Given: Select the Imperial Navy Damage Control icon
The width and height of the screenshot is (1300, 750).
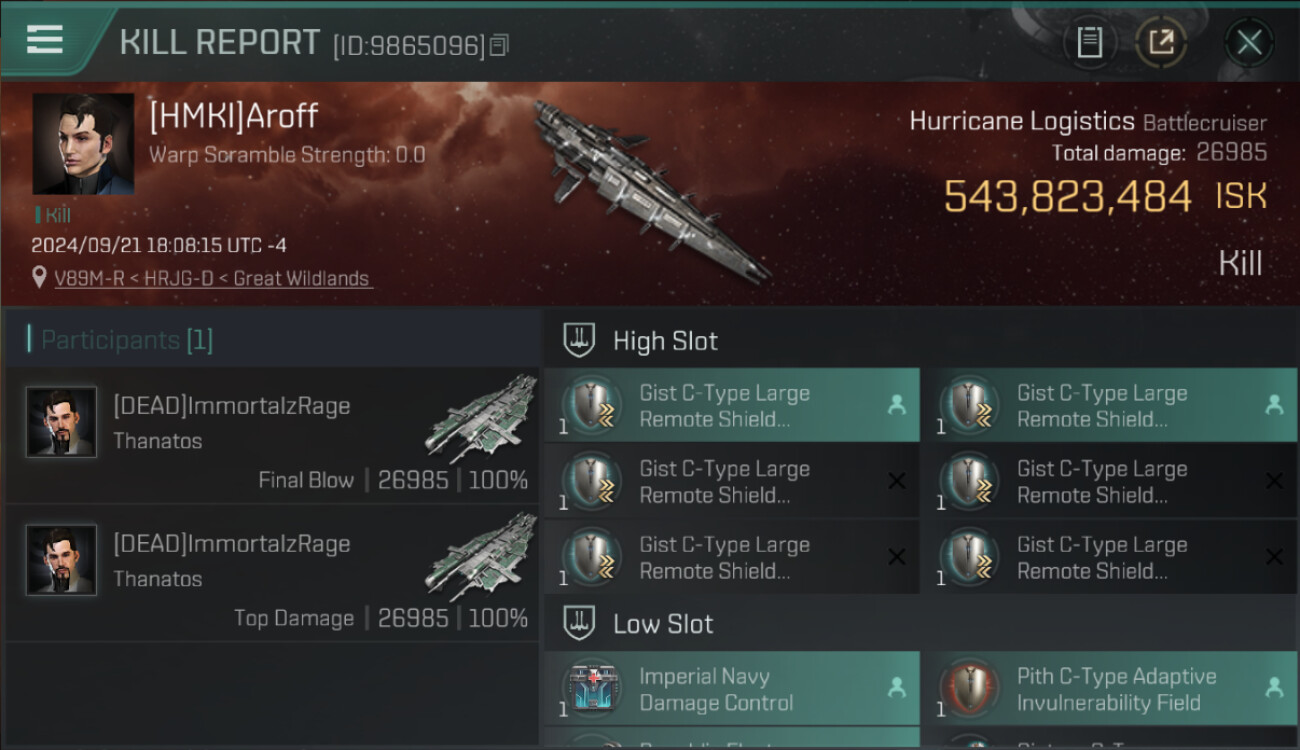Looking at the screenshot, I should tap(594, 690).
